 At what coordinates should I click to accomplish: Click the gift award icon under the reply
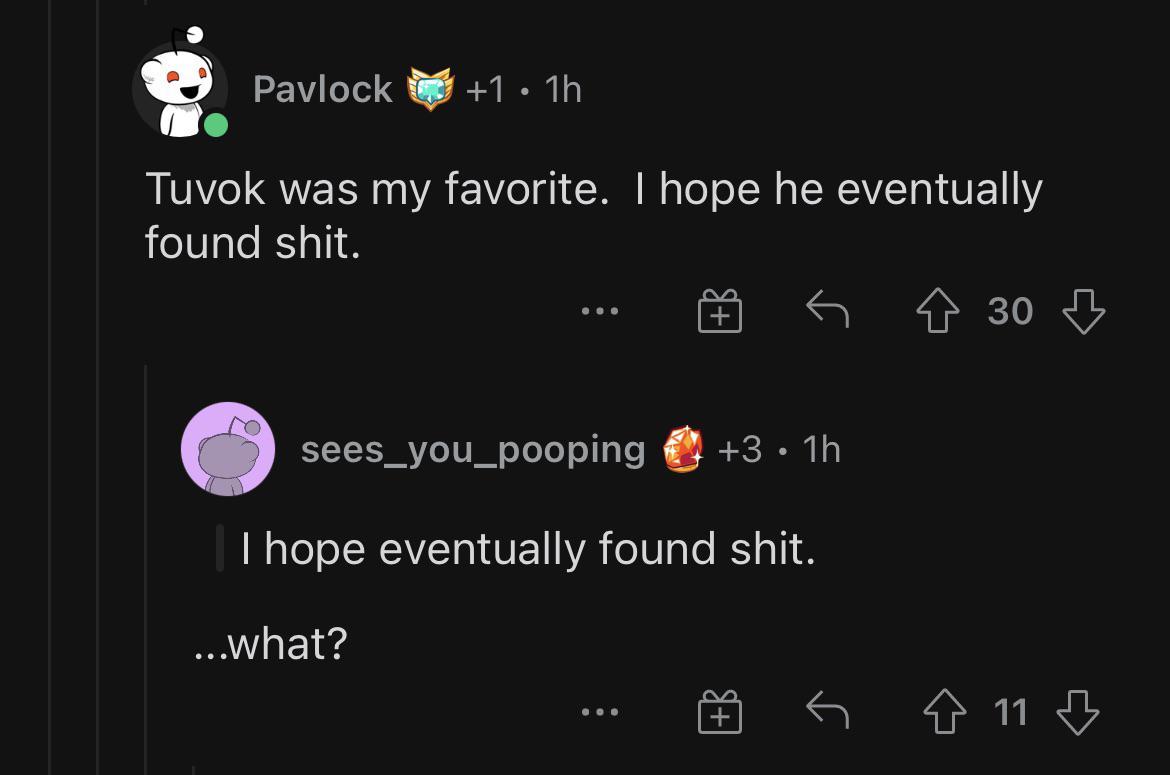click(x=718, y=712)
